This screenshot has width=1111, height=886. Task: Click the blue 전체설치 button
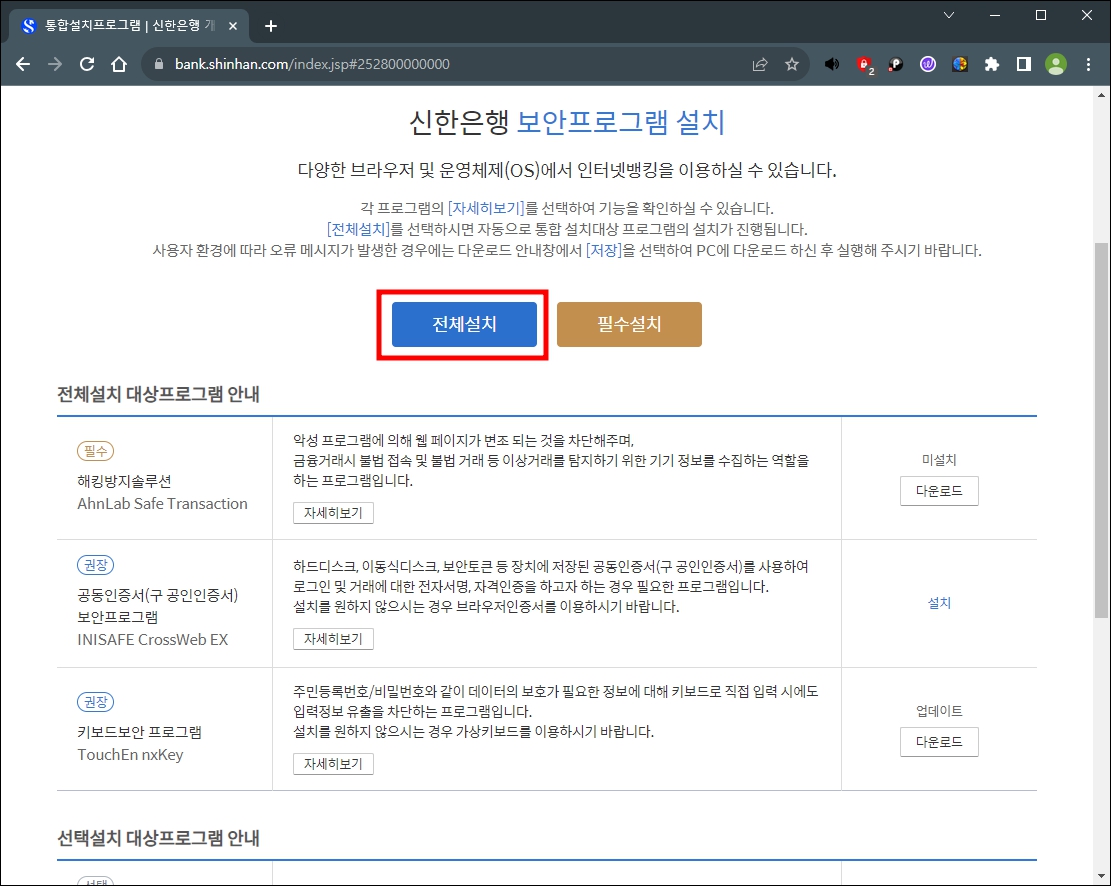464,325
